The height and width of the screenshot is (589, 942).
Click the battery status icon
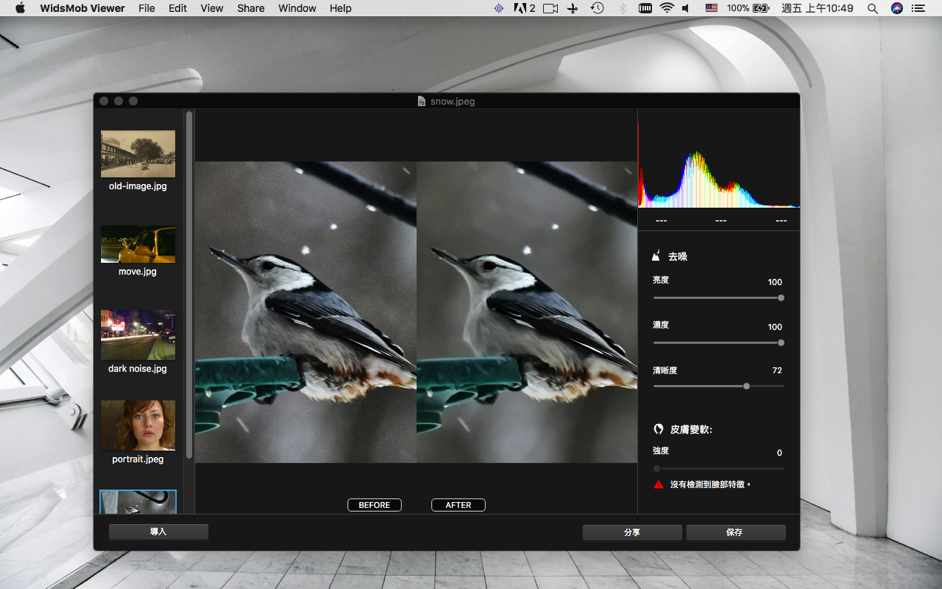pyautogui.click(x=761, y=8)
